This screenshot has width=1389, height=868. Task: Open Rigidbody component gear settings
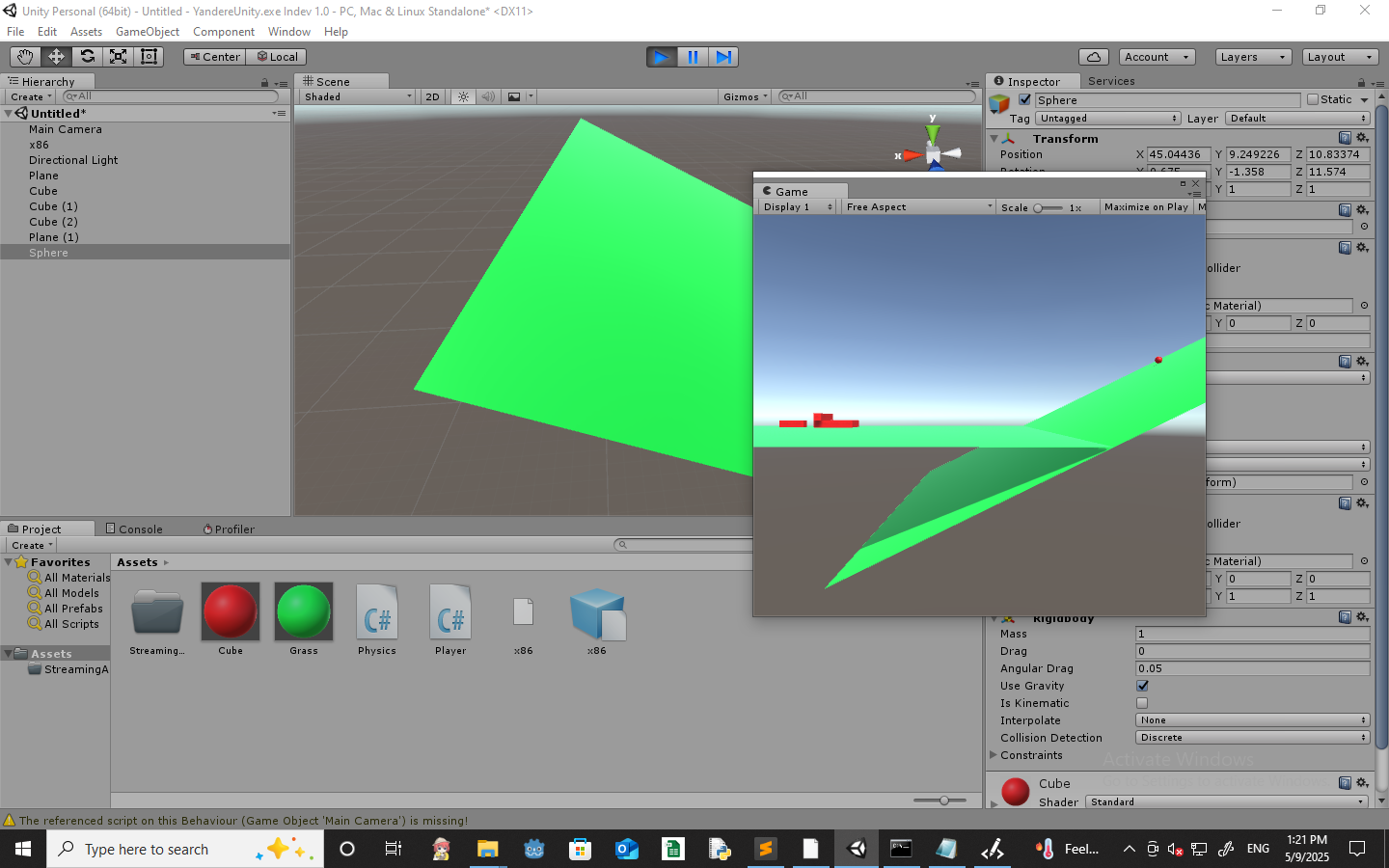(1362, 617)
